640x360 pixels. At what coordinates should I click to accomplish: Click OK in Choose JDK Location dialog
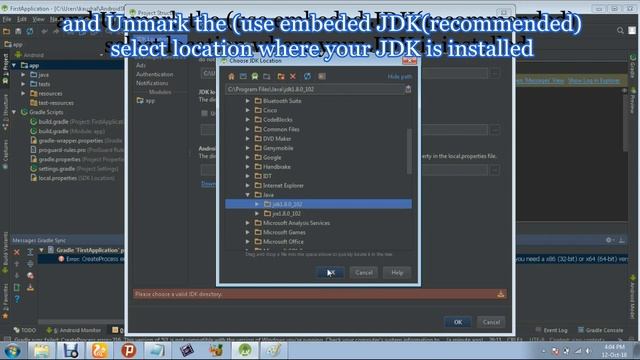(331, 272)
